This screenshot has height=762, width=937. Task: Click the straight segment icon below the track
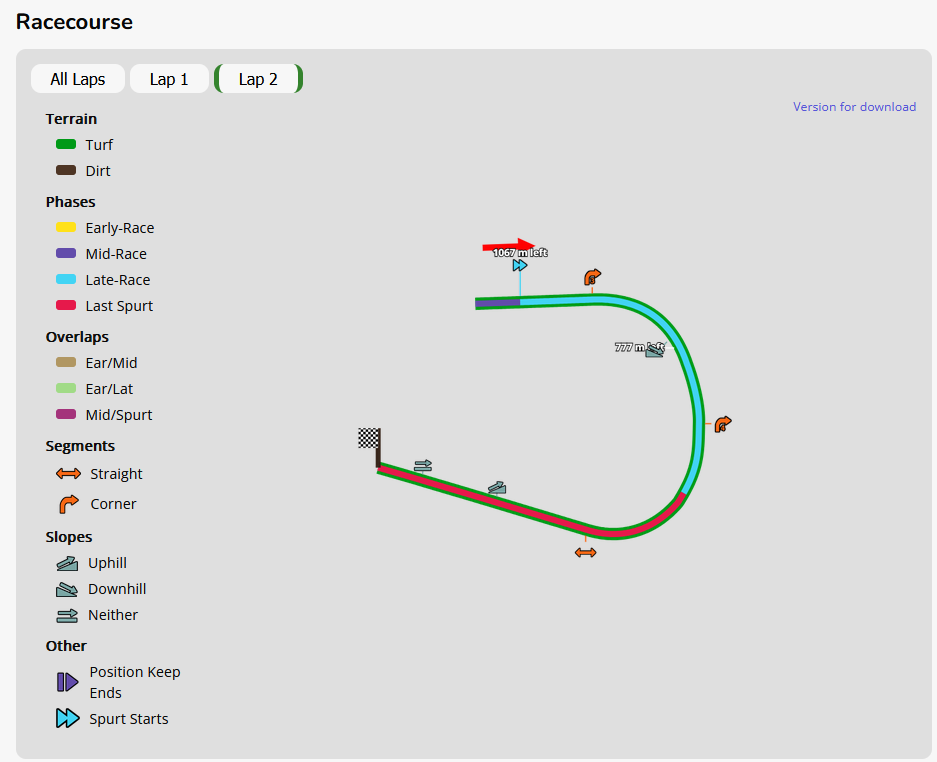click(x=586, y=553)
